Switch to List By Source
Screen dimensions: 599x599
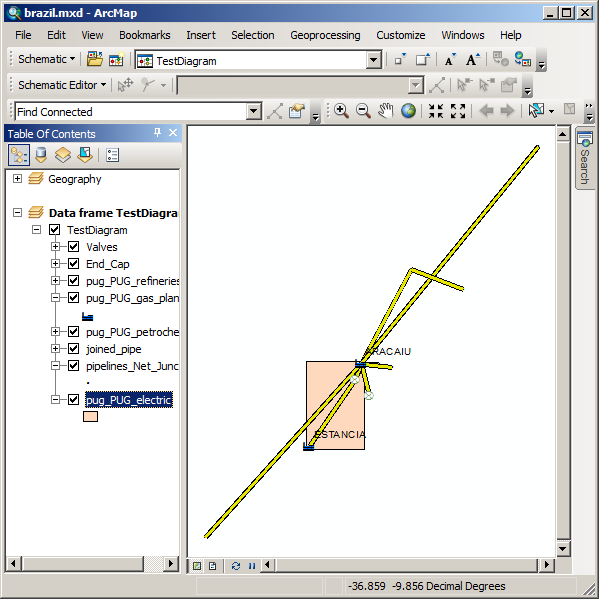[41, 155]
